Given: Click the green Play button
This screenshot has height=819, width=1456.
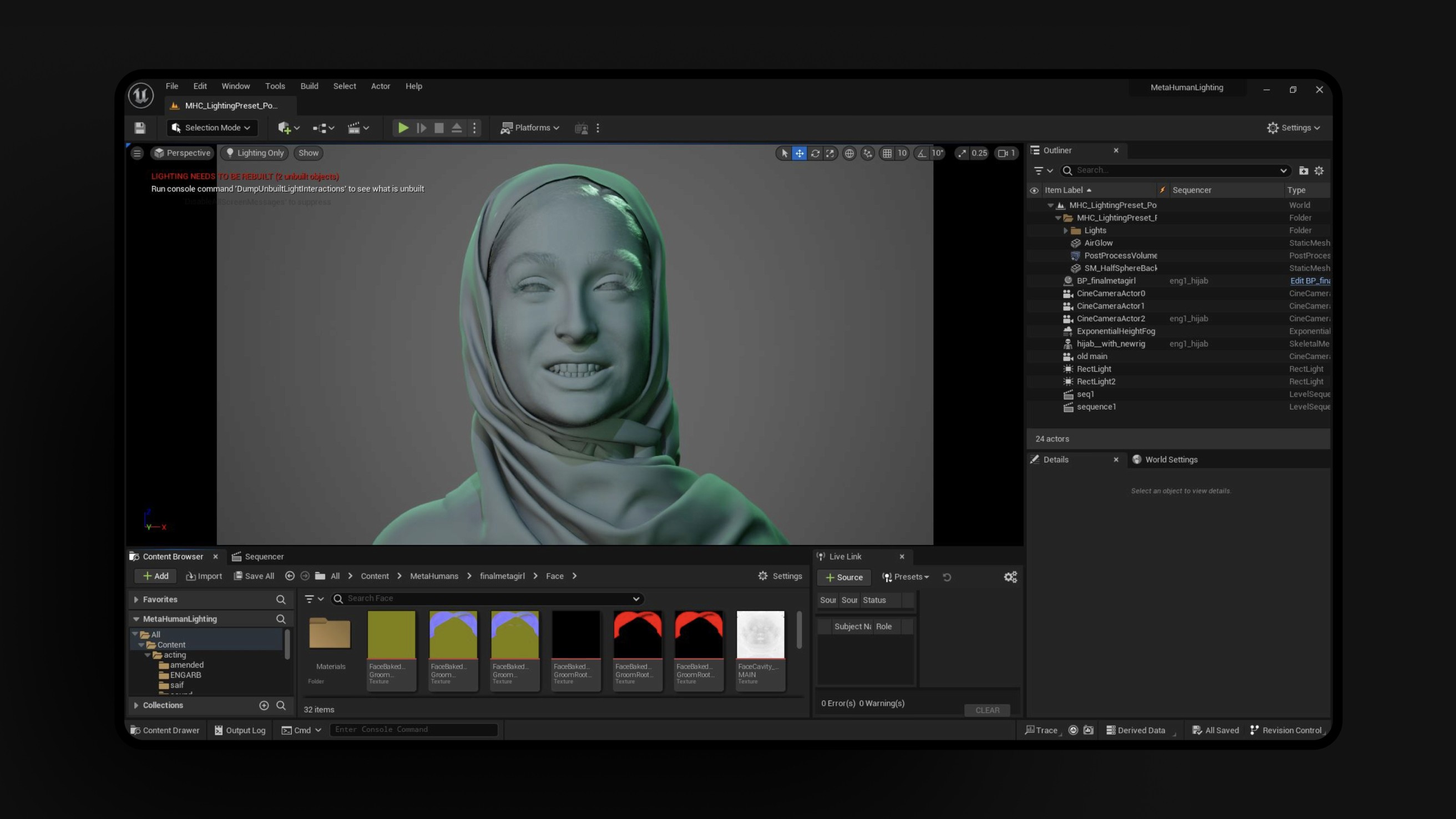Looking at the screenshot, I should pos(403,128).
